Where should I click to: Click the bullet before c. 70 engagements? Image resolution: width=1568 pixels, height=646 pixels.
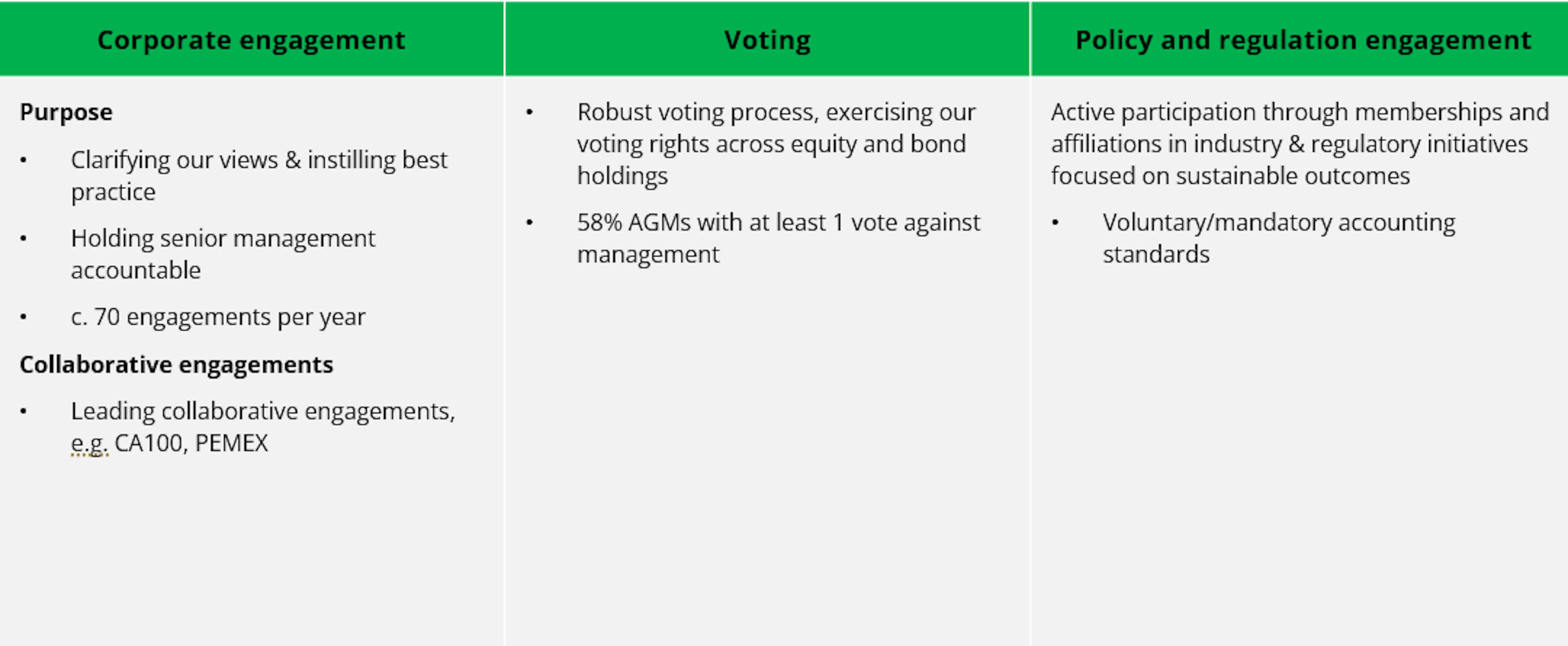[23, 317]
